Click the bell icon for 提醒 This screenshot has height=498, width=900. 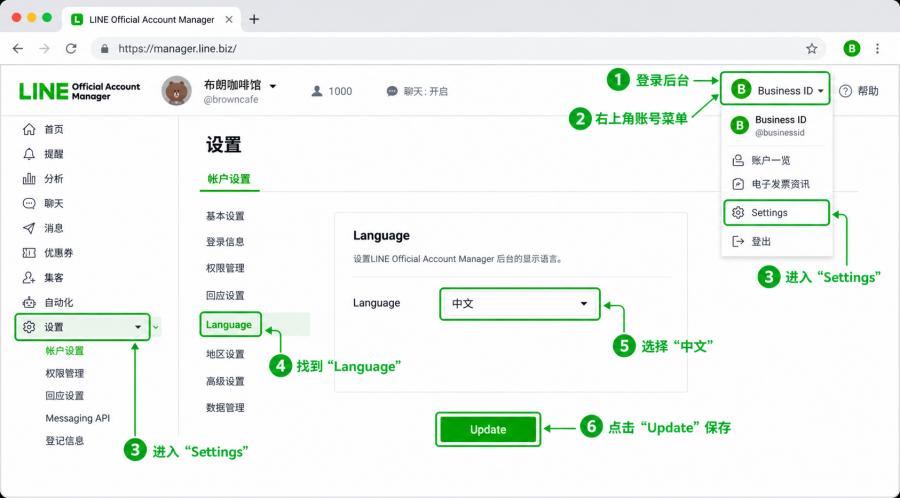point(29,154)
